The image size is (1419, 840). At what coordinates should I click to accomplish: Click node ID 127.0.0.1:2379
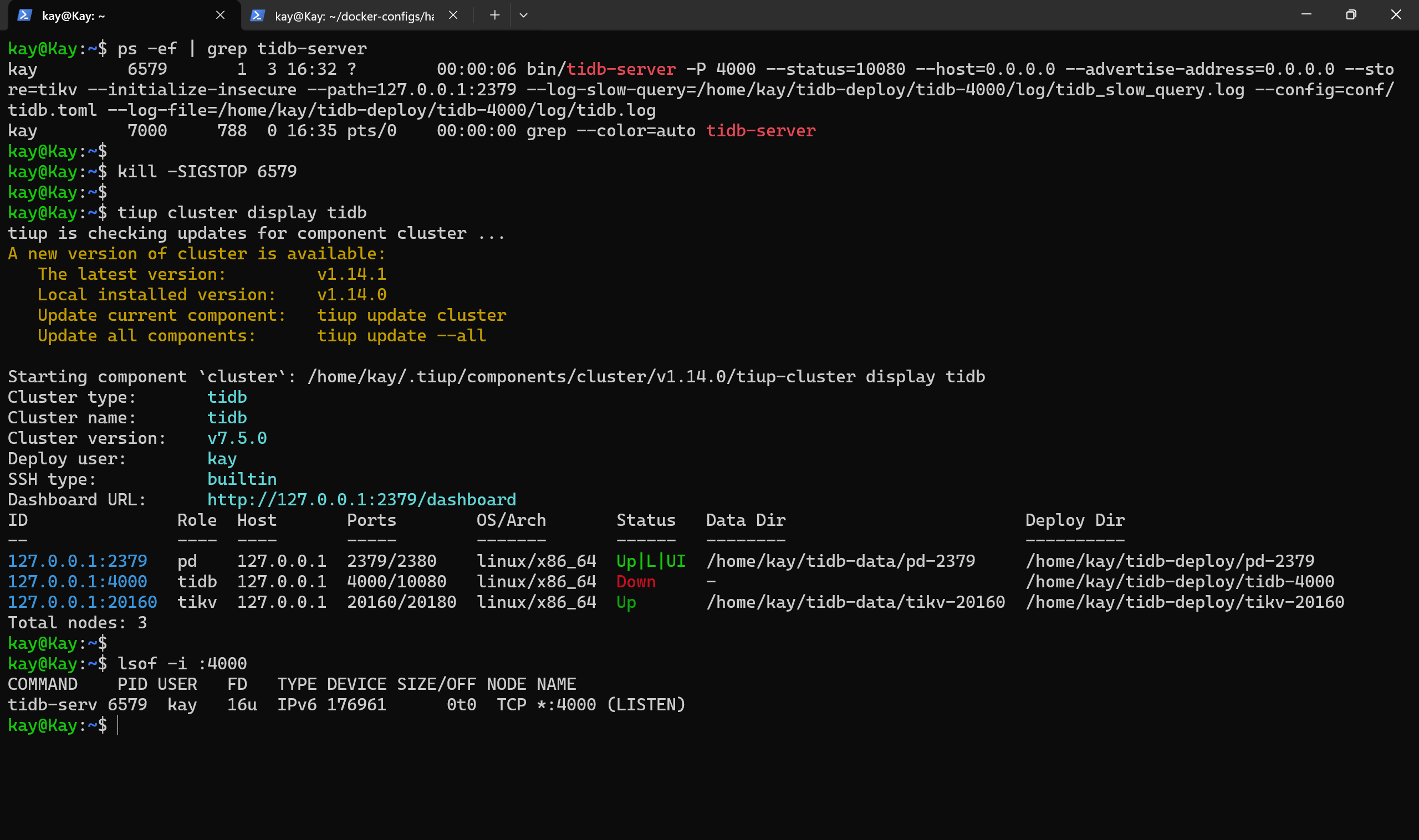[78, 561]
